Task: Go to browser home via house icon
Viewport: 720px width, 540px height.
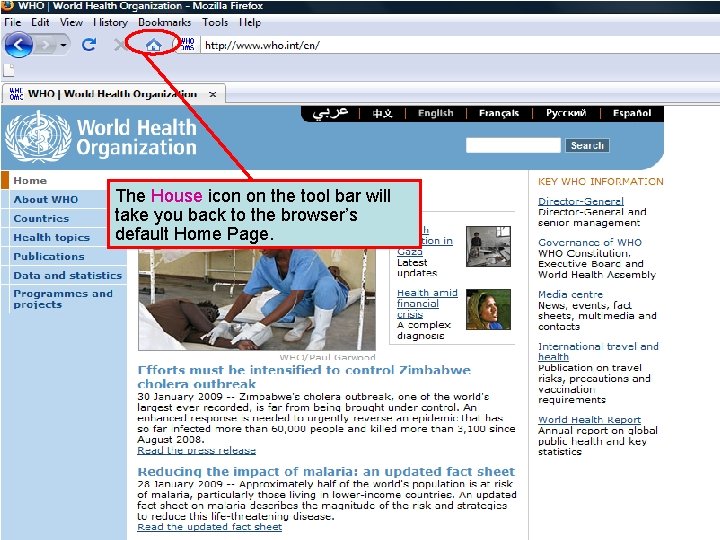Action: 153,45
